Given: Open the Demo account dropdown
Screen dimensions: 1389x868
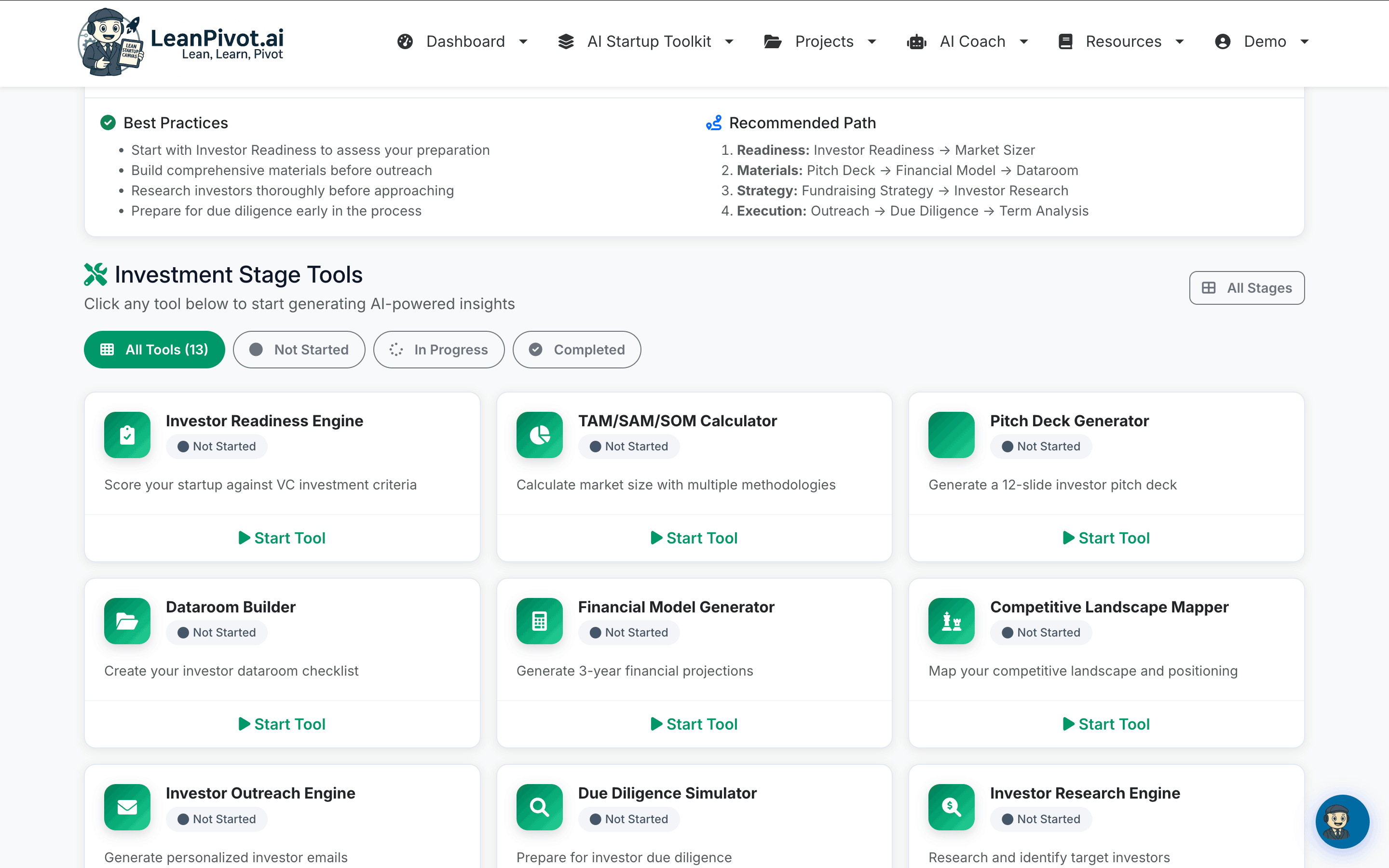Looking at the screenshot, I should click(1263, 41).
